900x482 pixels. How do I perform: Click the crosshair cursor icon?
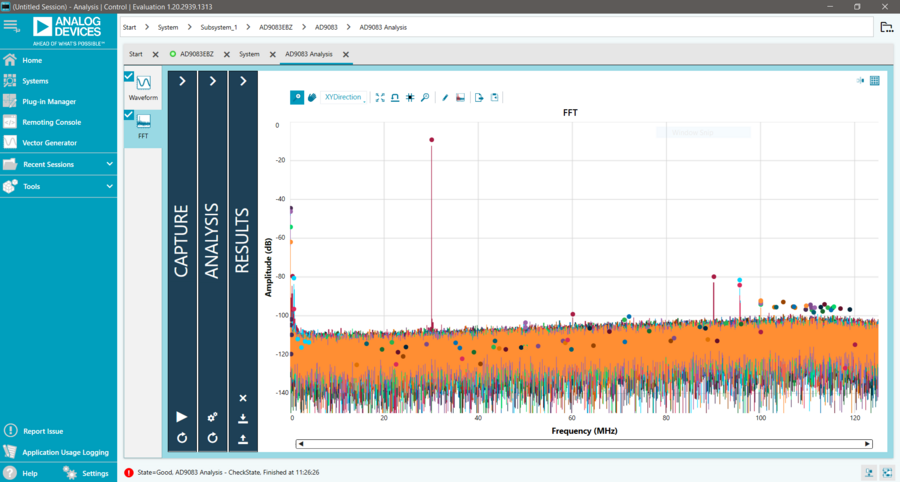click(x=410, y=98)
